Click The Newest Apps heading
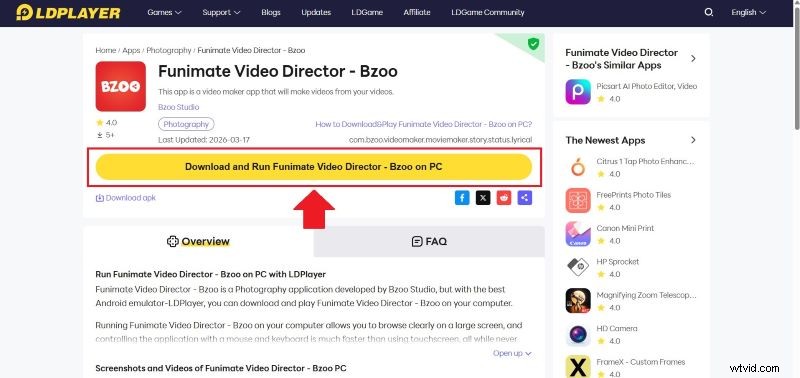 (x=605, y=140)
